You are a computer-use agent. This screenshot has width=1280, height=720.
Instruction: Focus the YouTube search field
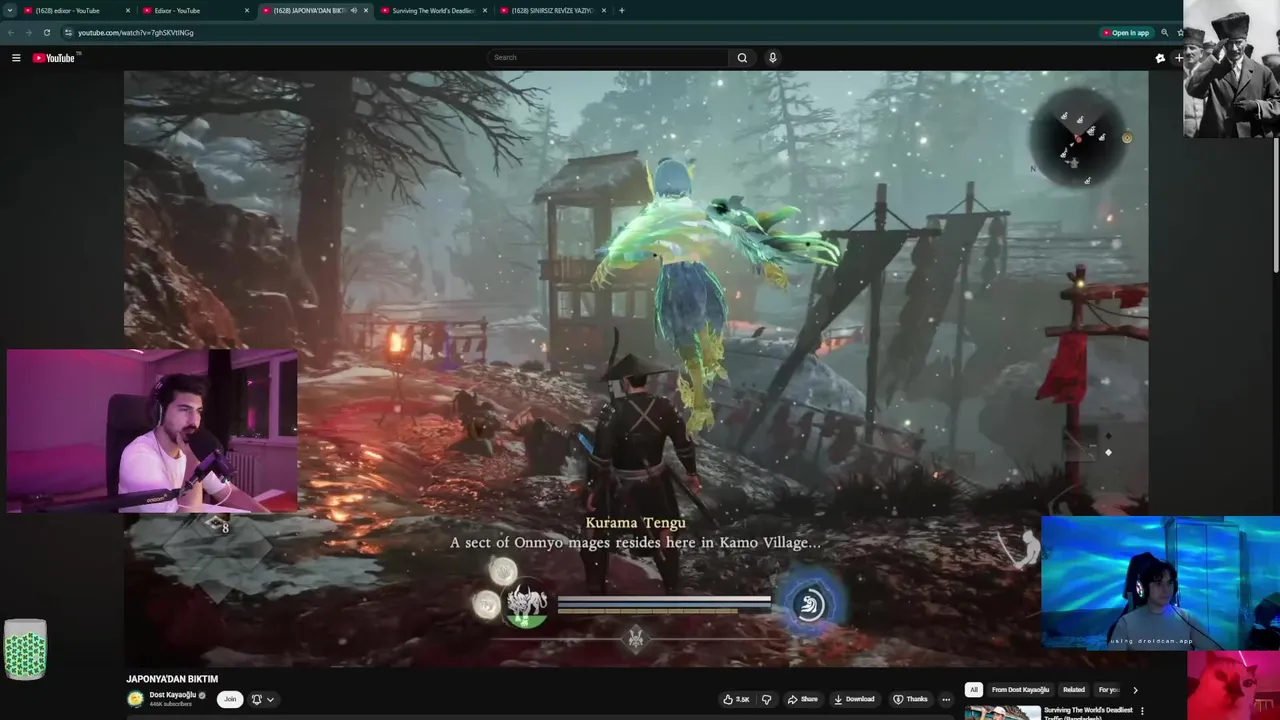point(608,58)
